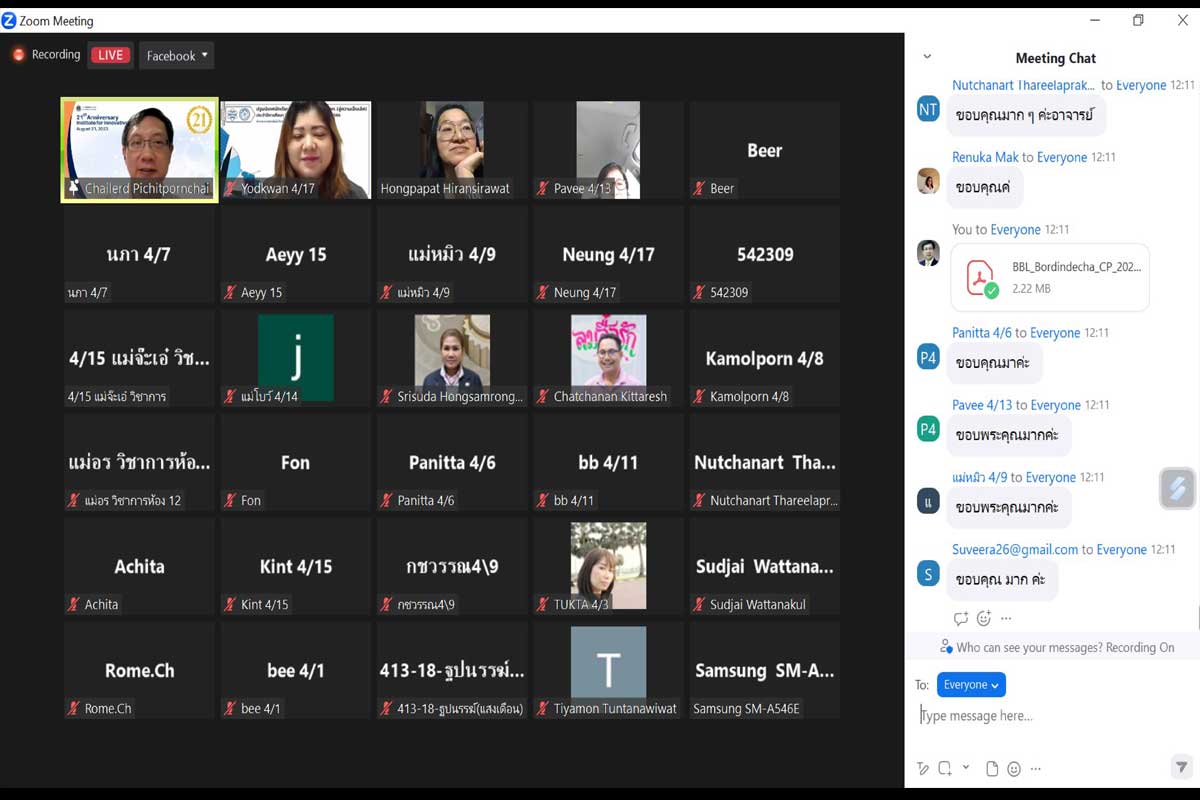Open more options ellipsis in chat toolbar
The height and width of the screenshot is (800, 1200).
click(x=1036, y=769)
